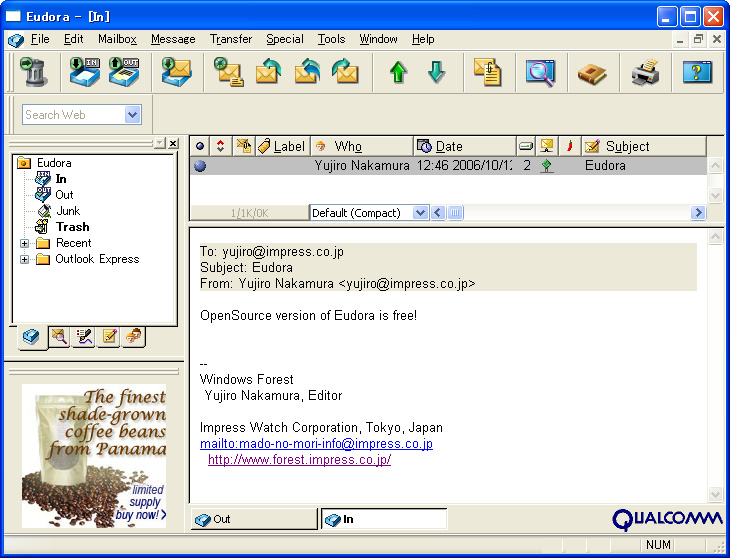Image resolution: width=730 pixels, height=558 pixels.
Task: Open the Address Book icon
Action: (x=592, y=74)
